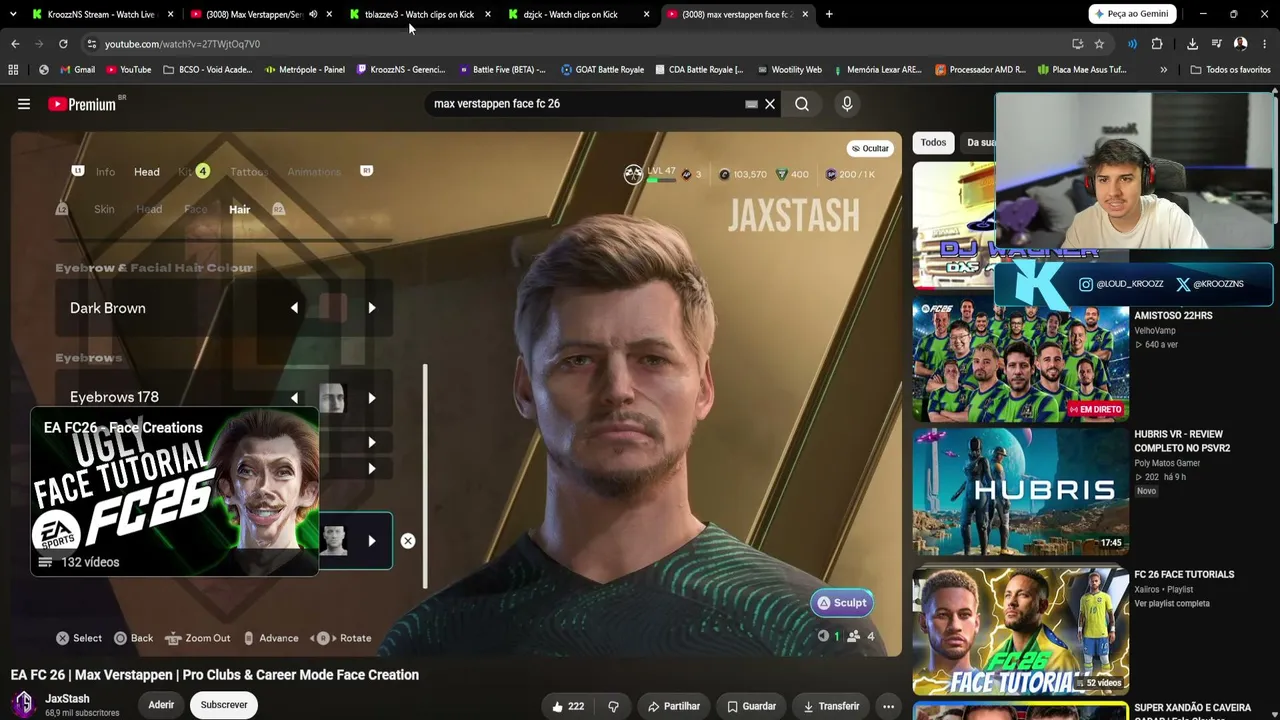Go back with browser back arrow

click(15, 44)
